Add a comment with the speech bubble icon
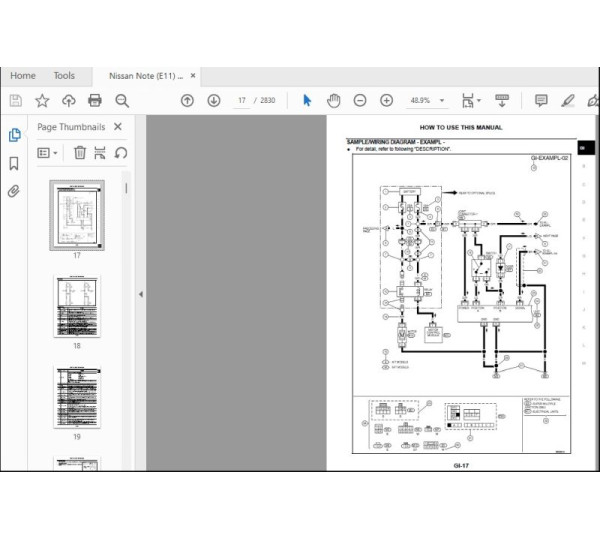600x540 pixels. click(541, 100)
